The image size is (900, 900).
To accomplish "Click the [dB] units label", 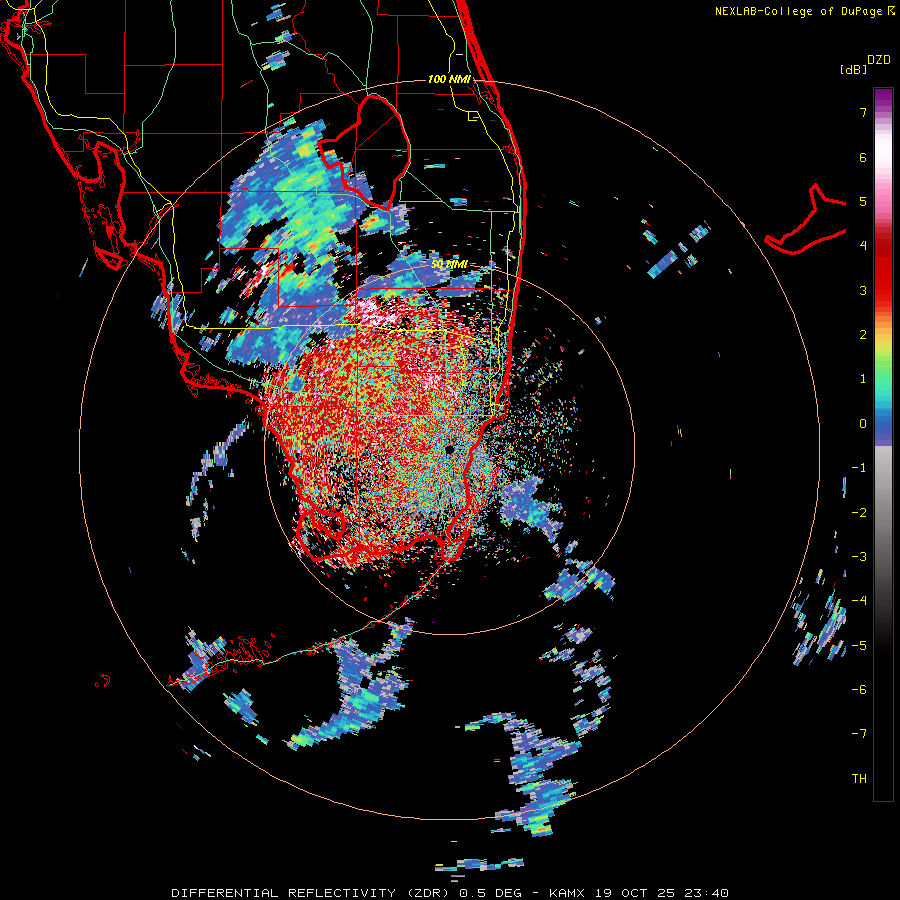I will tap(853, 70).
